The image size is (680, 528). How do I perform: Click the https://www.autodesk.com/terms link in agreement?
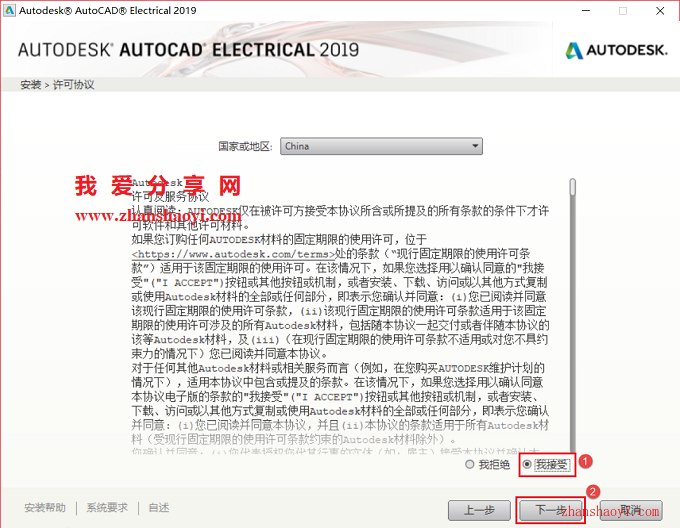[x=233, y=254]
